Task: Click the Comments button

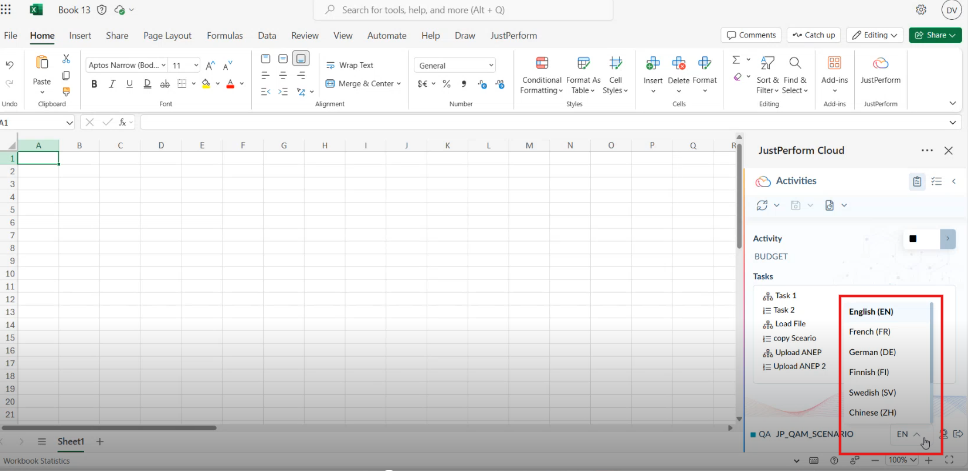Action: pyautogui.click(x=751, y=35)
